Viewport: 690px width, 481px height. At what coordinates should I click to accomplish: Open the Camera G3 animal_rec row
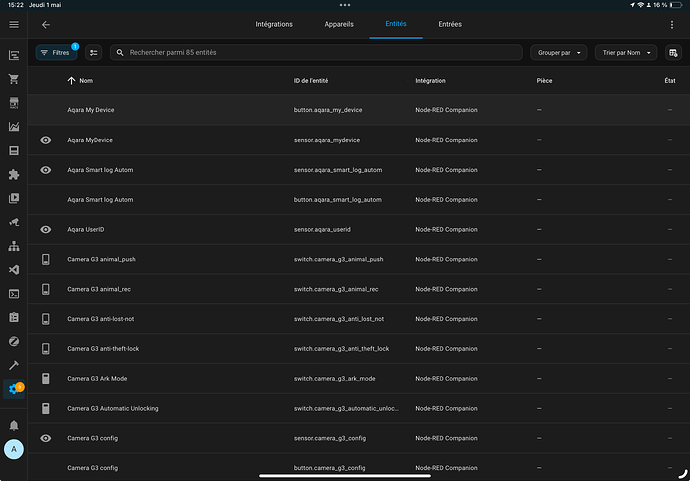point(359,289)
